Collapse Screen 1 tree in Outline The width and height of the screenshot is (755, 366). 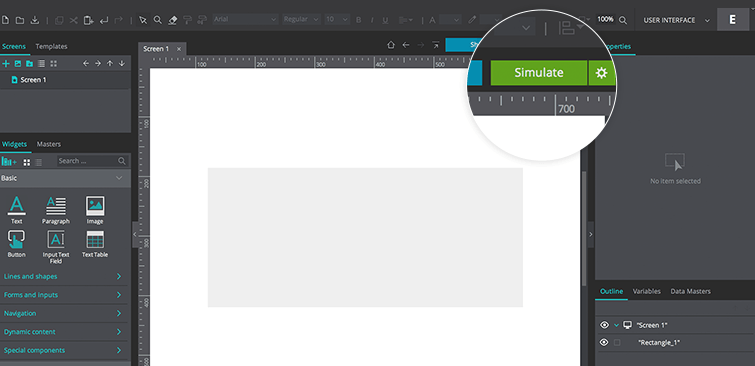[x=616, y=325]
